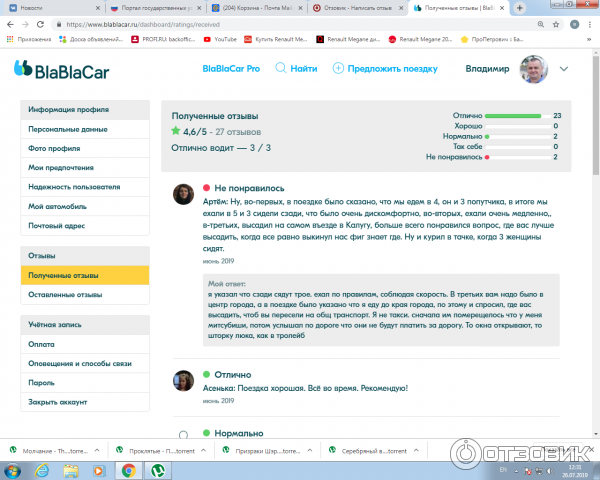Open Персональные данные profile section
The image size is (600, 480).
click(x=67, y=129)
